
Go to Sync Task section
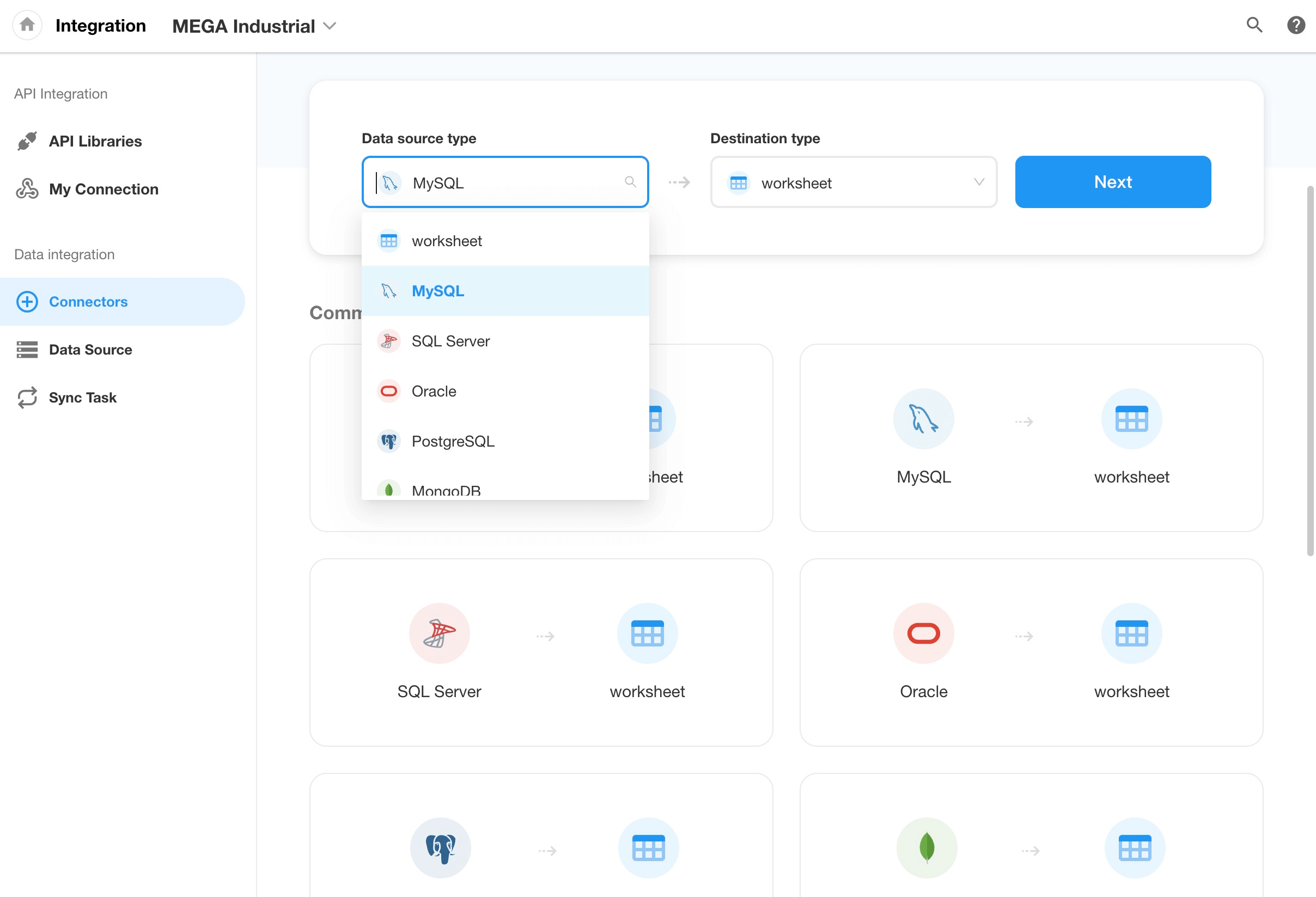(x=83, y=398)
